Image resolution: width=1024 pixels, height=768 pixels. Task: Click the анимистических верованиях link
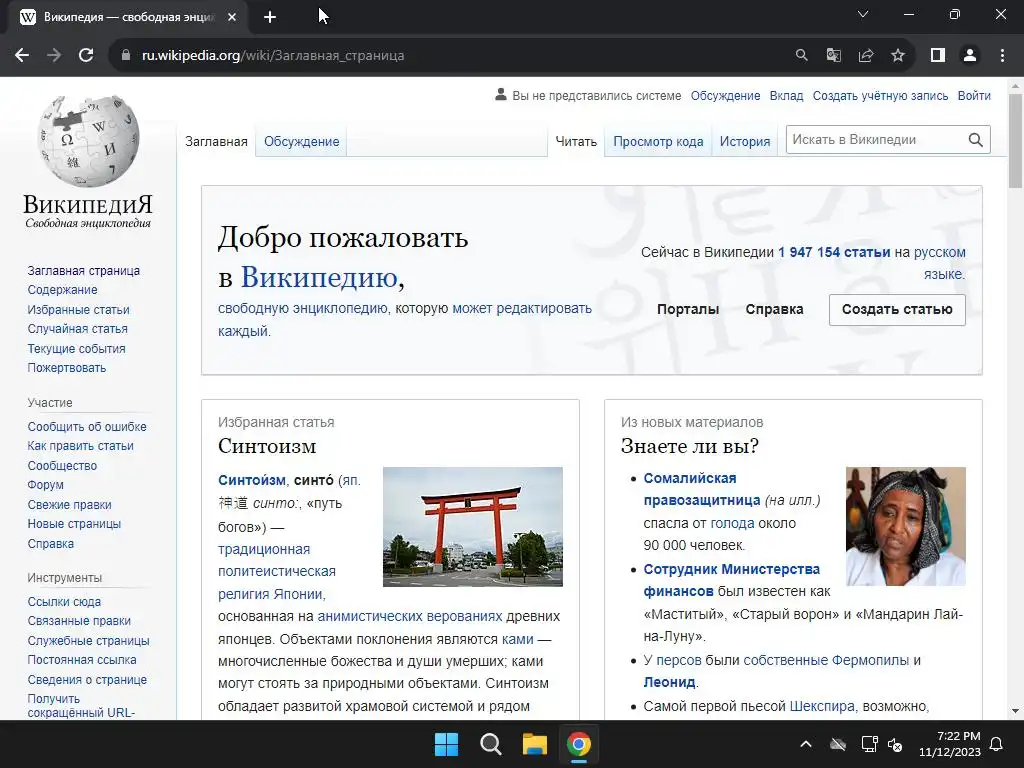click(409, 616)
